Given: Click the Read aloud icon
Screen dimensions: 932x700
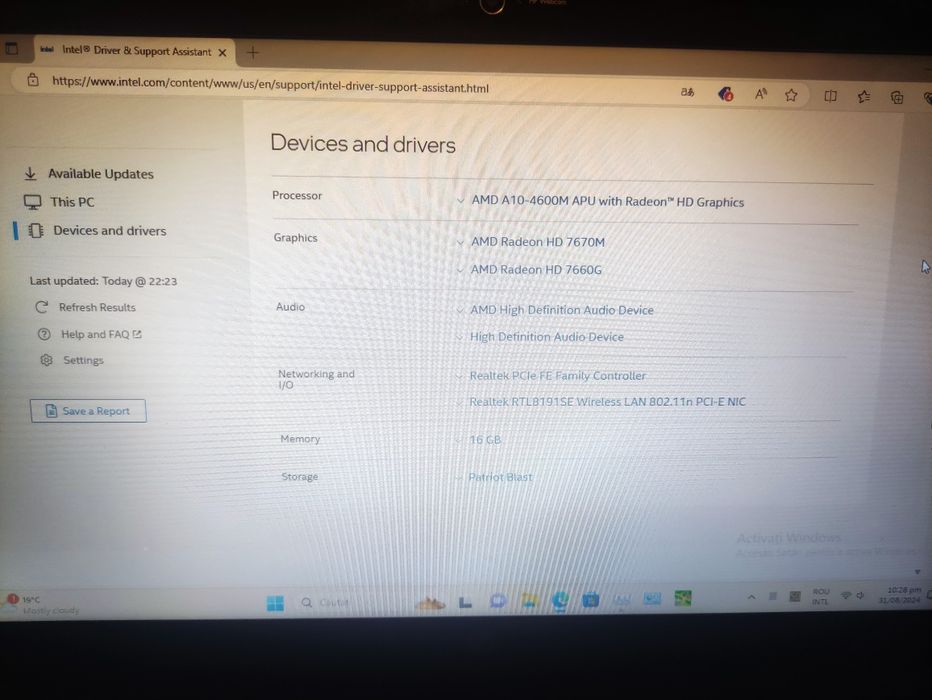Looking at the screenshot, I should 761,94.
